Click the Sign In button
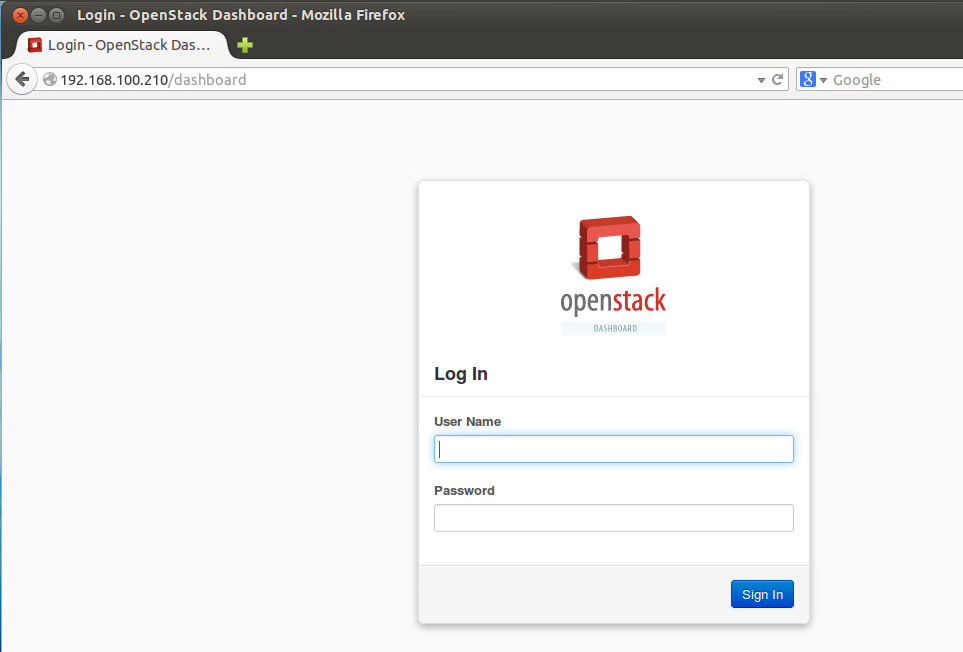Image resolution: width=963 pixels, height=652 pixels. coord(762,593)
